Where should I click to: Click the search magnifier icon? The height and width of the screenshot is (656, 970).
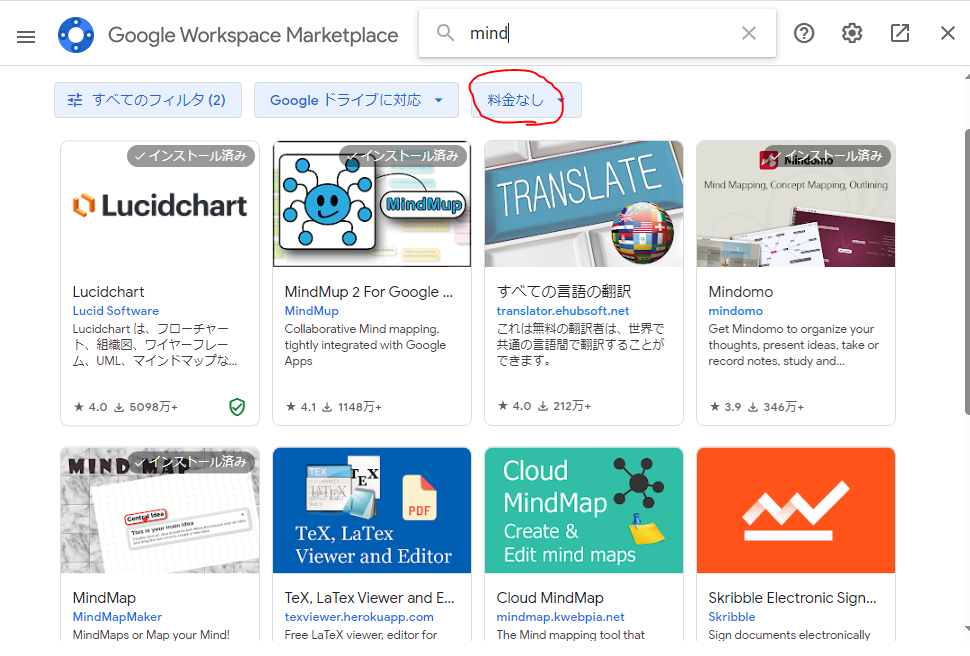coord(445,33)
